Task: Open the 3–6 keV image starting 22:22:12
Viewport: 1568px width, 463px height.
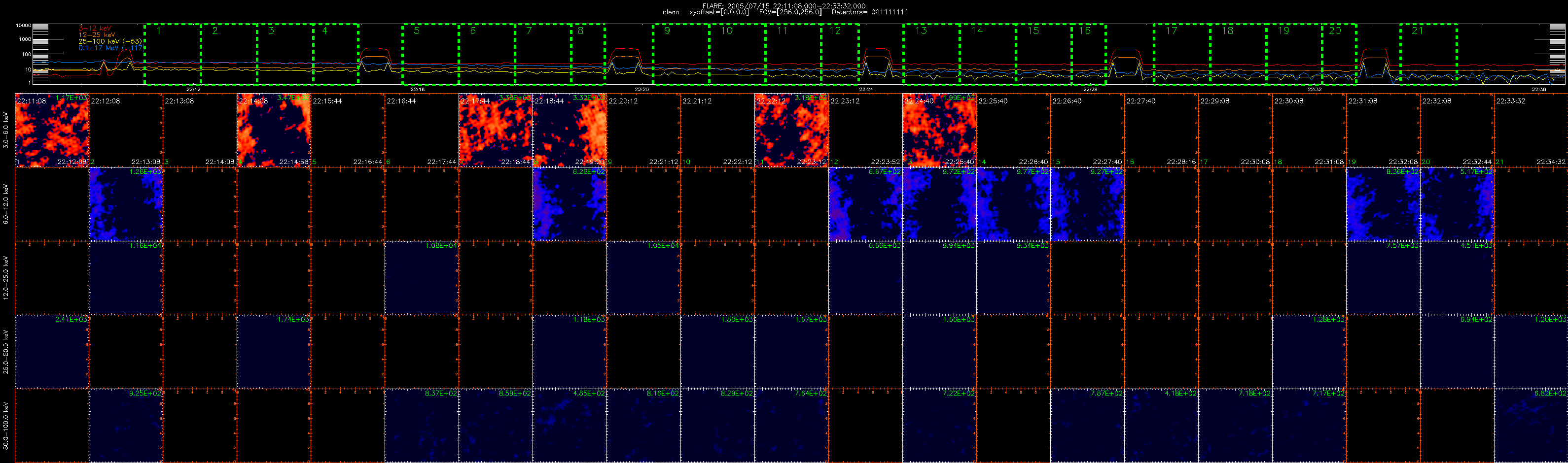Action: (x=791, y=130)
